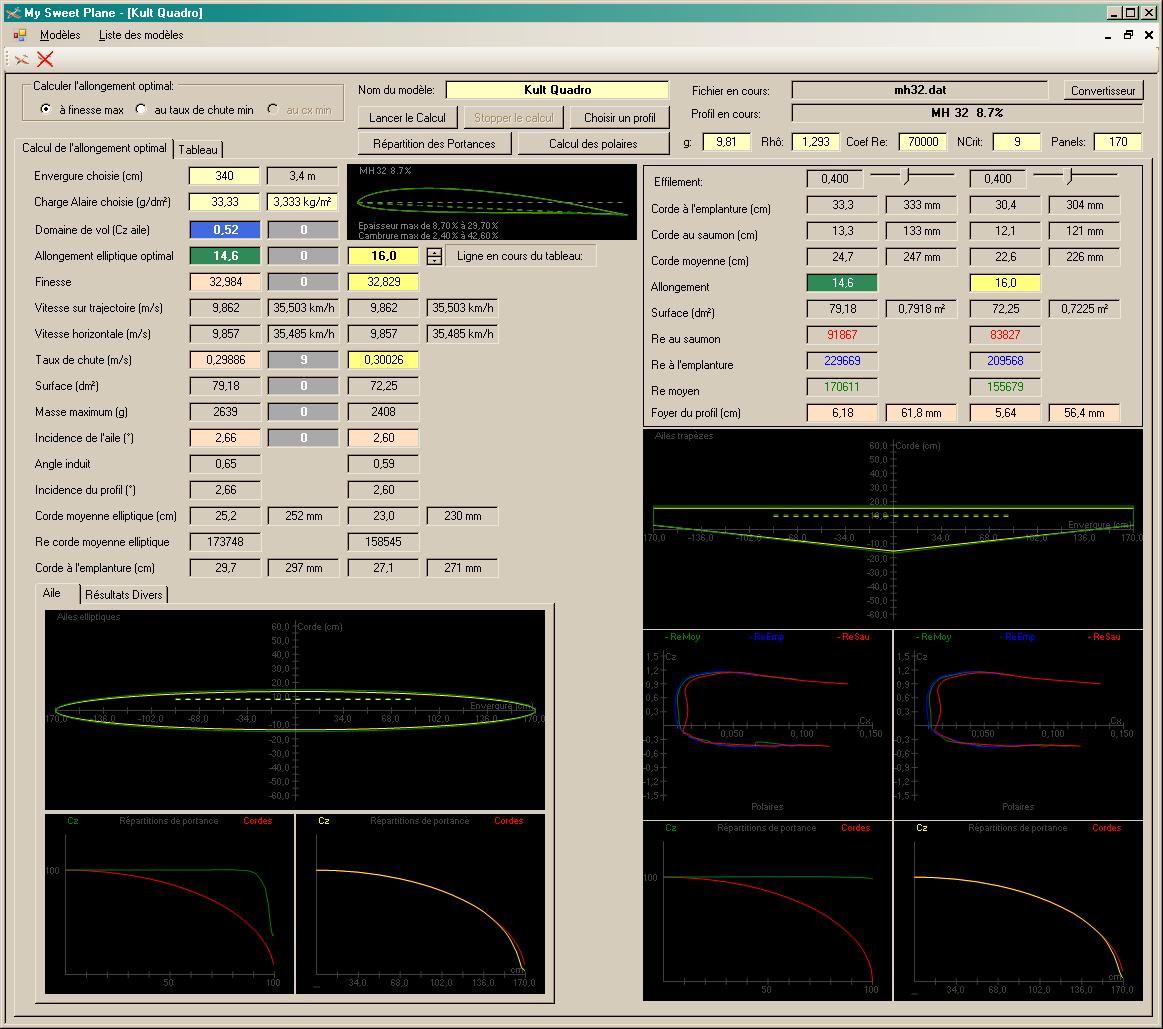This screenshot has height=1029, width=1163.
Task: Click the second Effilement slider handle
Action: click(x=1069, y=177)
